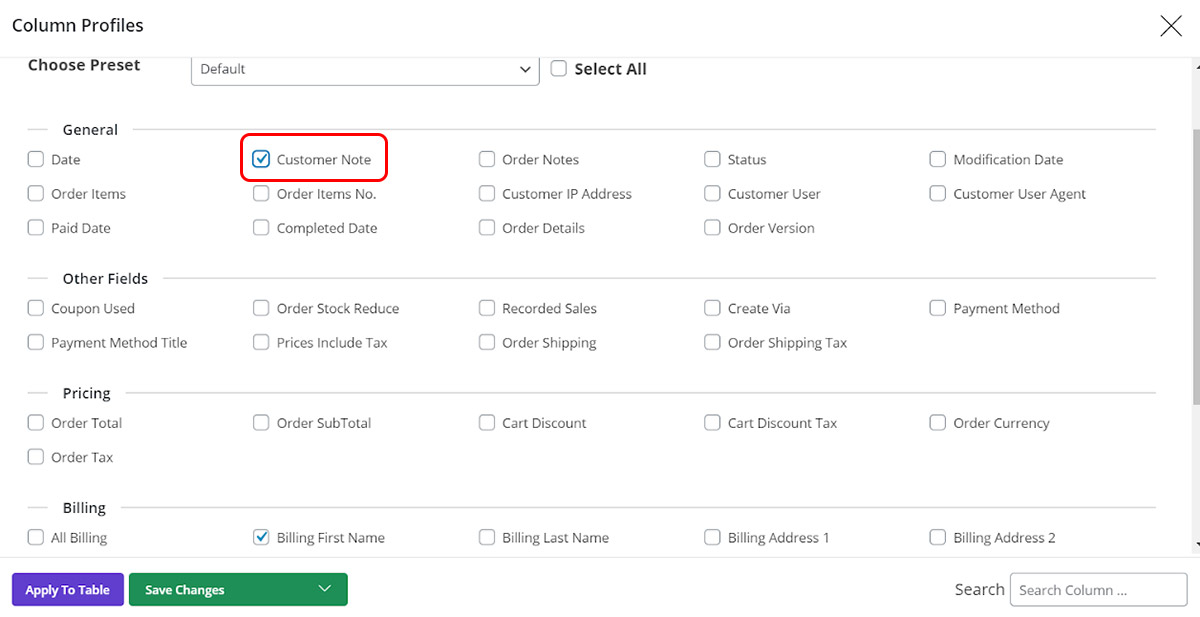This screenshot has height=617, width=1200.
Task: Enable the Order Items checkbox
Action: [35, 193]
